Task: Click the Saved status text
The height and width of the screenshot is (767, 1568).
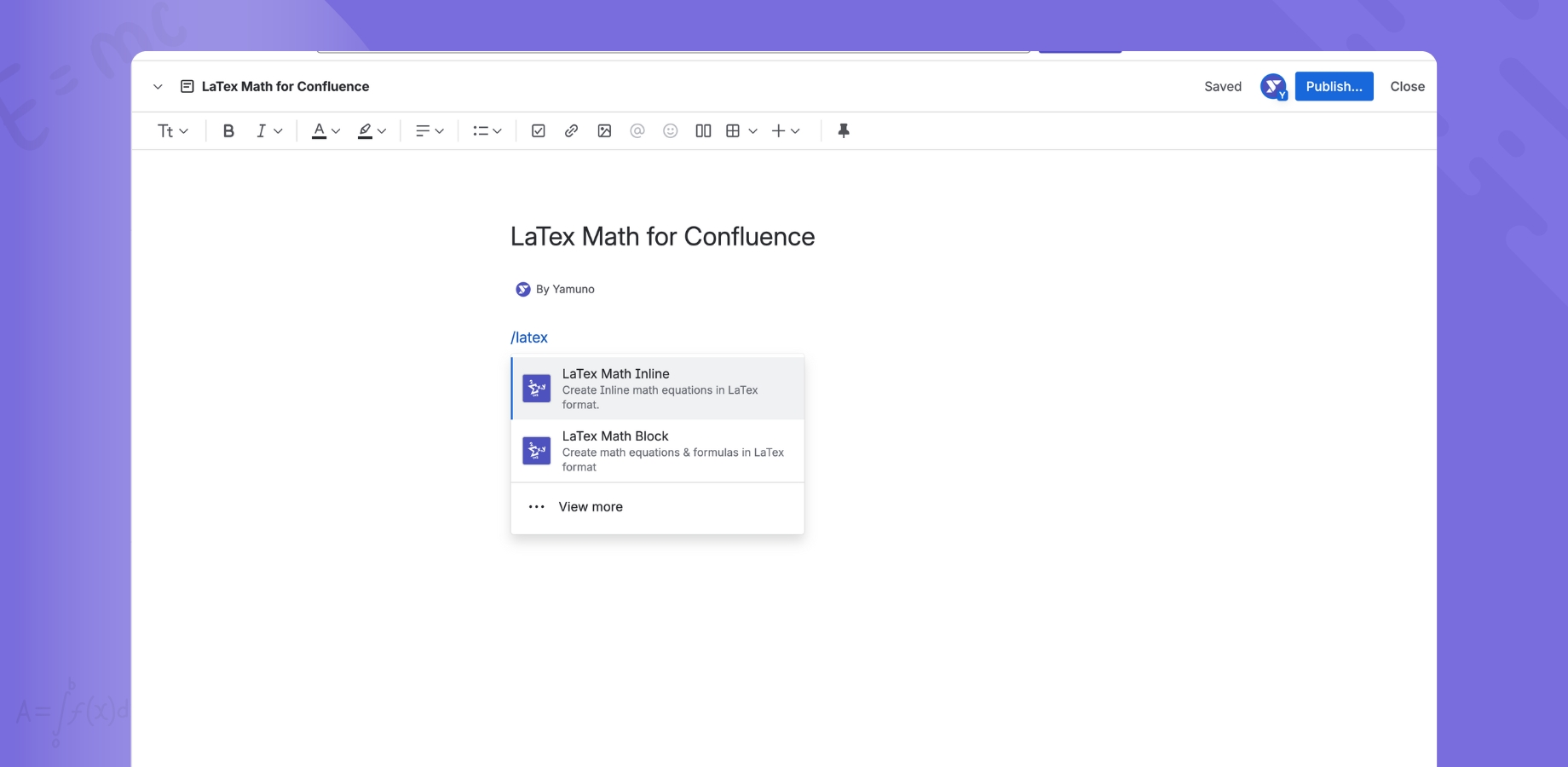Action: [x=1223, y=86]
